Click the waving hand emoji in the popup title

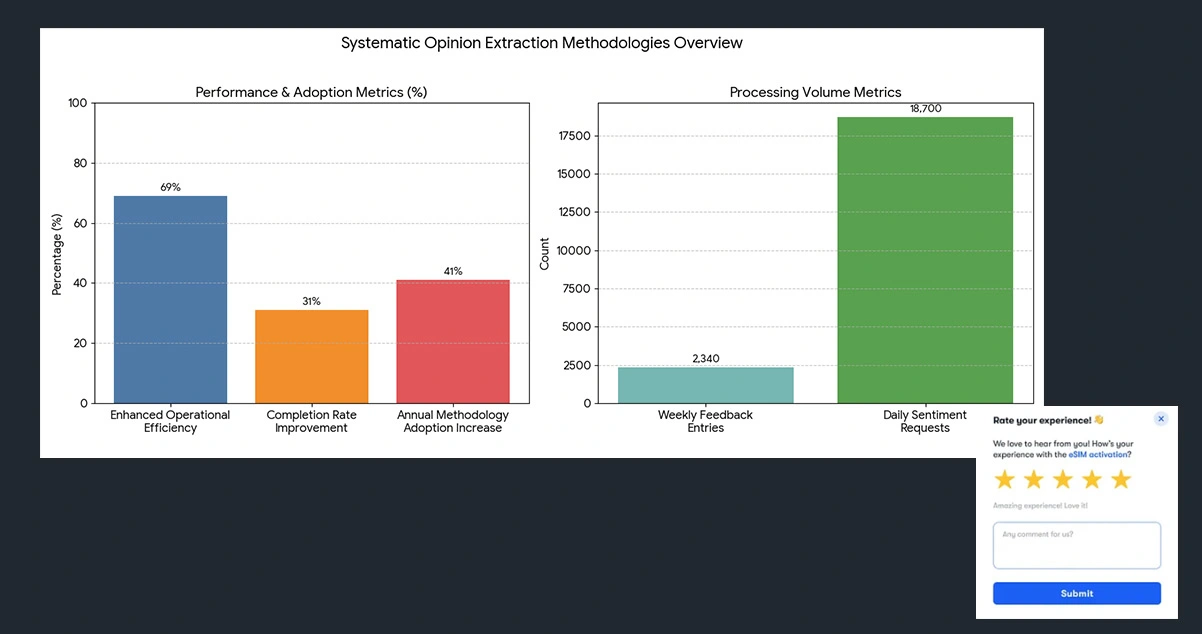tap(1098, 420)
